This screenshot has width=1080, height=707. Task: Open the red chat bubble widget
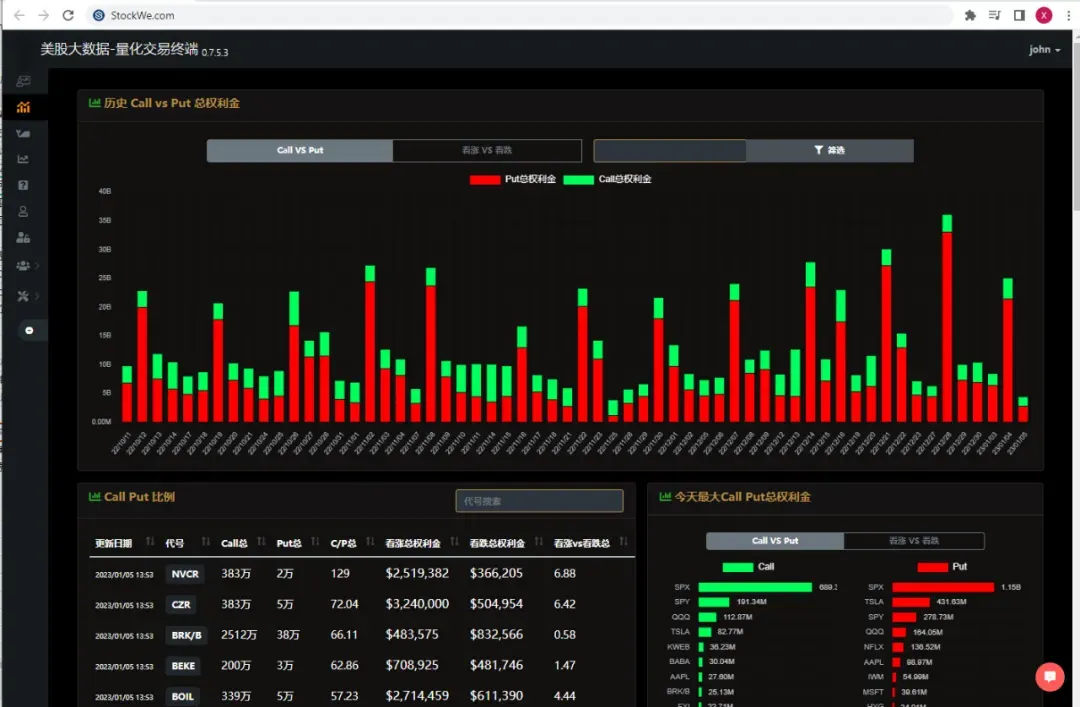pos(1050,676)
